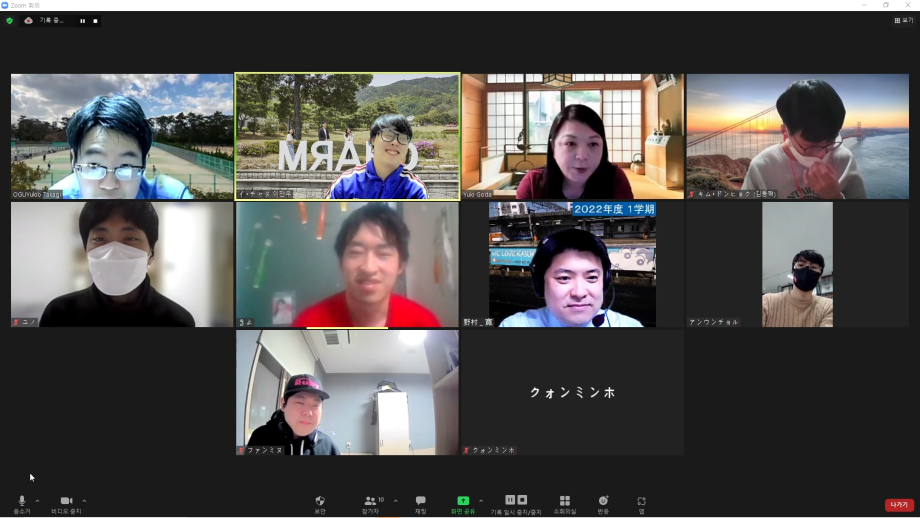
Task: Click pause/stop recording in bottom toolbar
Action: pos(516,502)
